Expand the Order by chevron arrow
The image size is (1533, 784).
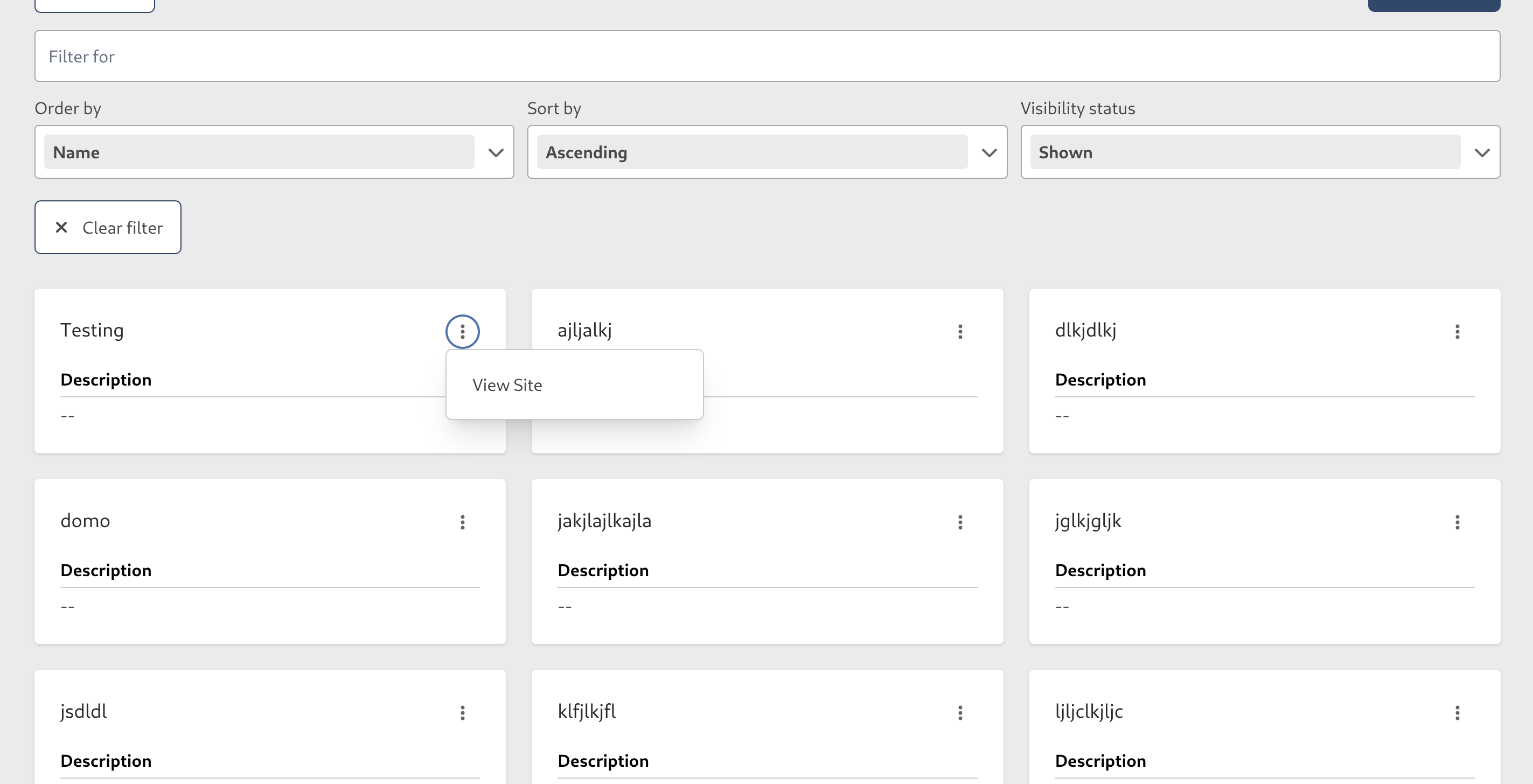click(x=496, y=153)
